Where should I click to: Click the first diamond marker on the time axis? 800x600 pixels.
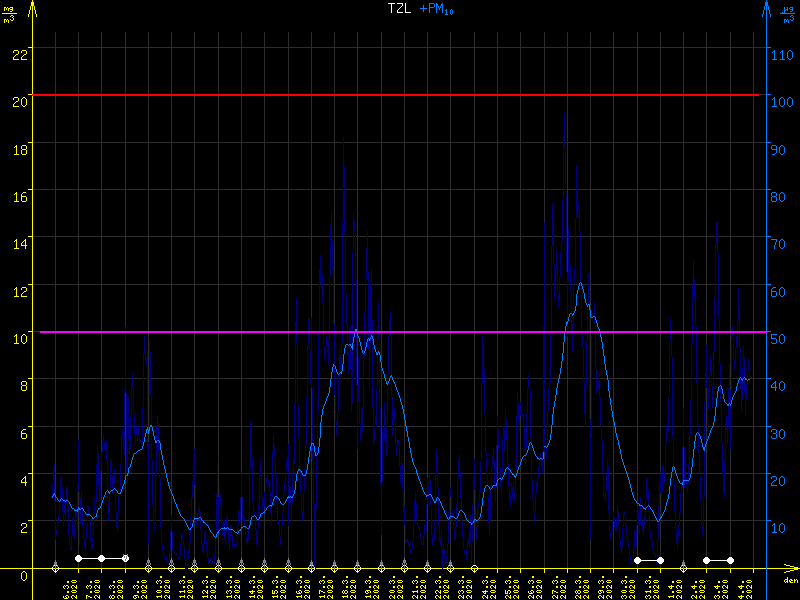pyautogui.click(x=55, y=568)
